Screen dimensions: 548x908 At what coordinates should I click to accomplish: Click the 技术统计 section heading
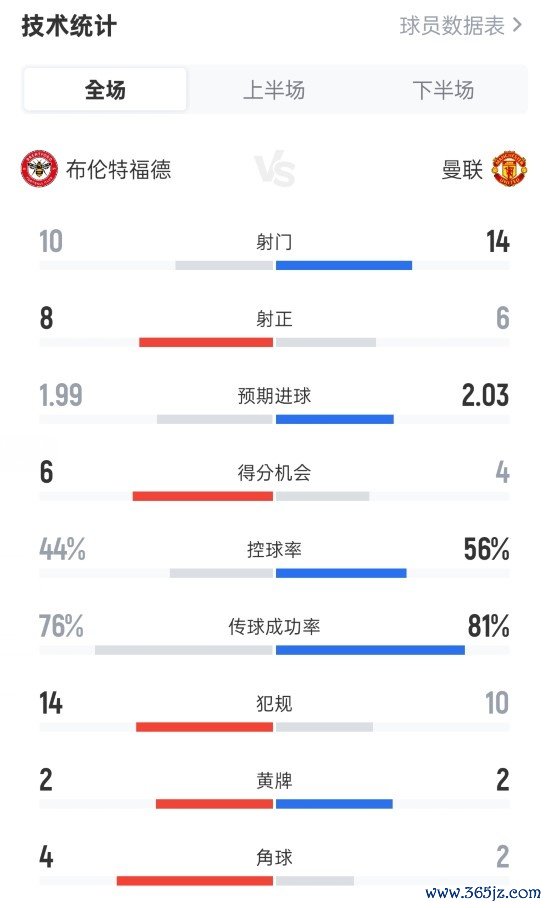point(69,26)
